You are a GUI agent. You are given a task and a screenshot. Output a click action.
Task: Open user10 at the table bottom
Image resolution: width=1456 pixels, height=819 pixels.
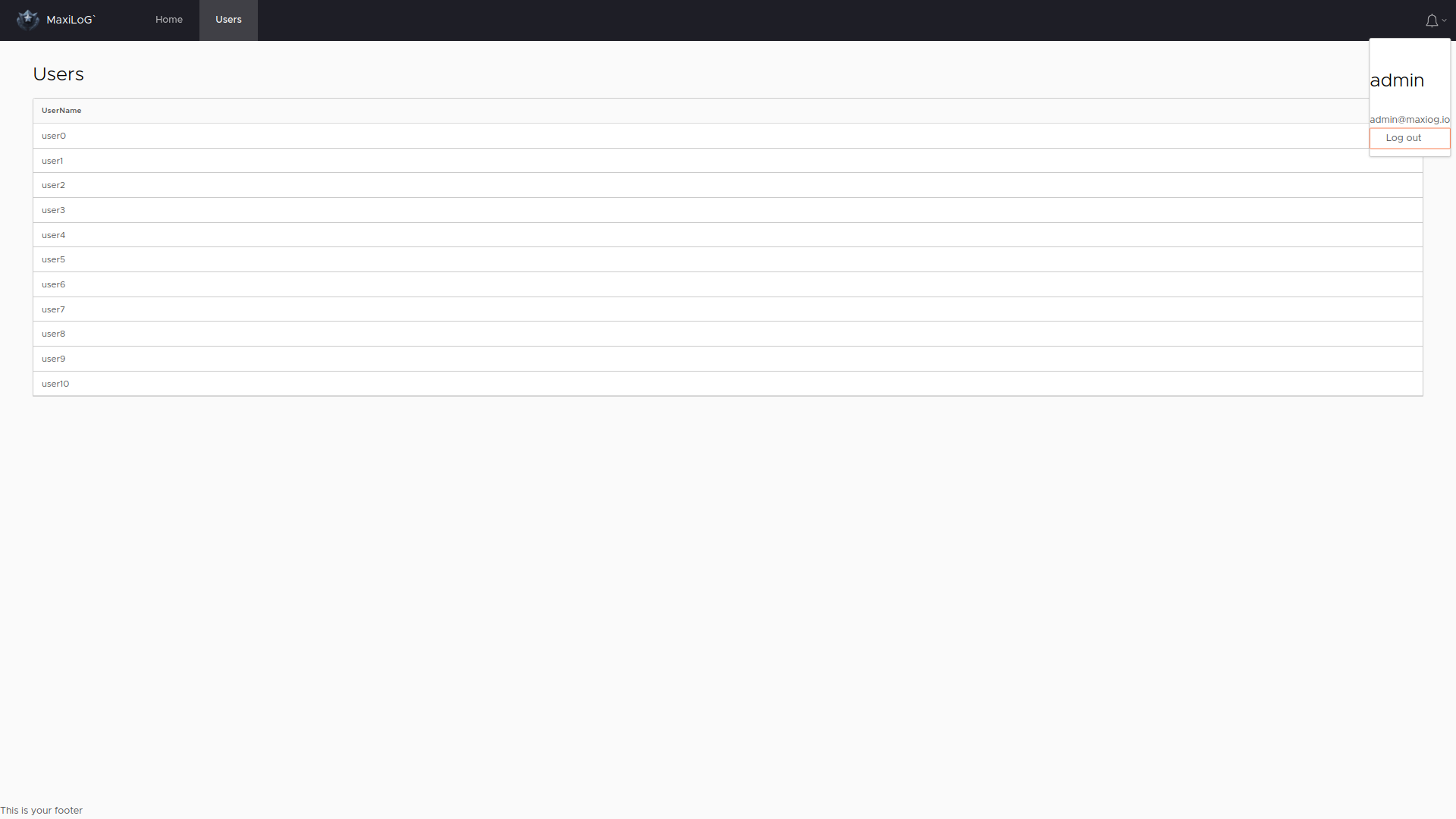point(727,384)
